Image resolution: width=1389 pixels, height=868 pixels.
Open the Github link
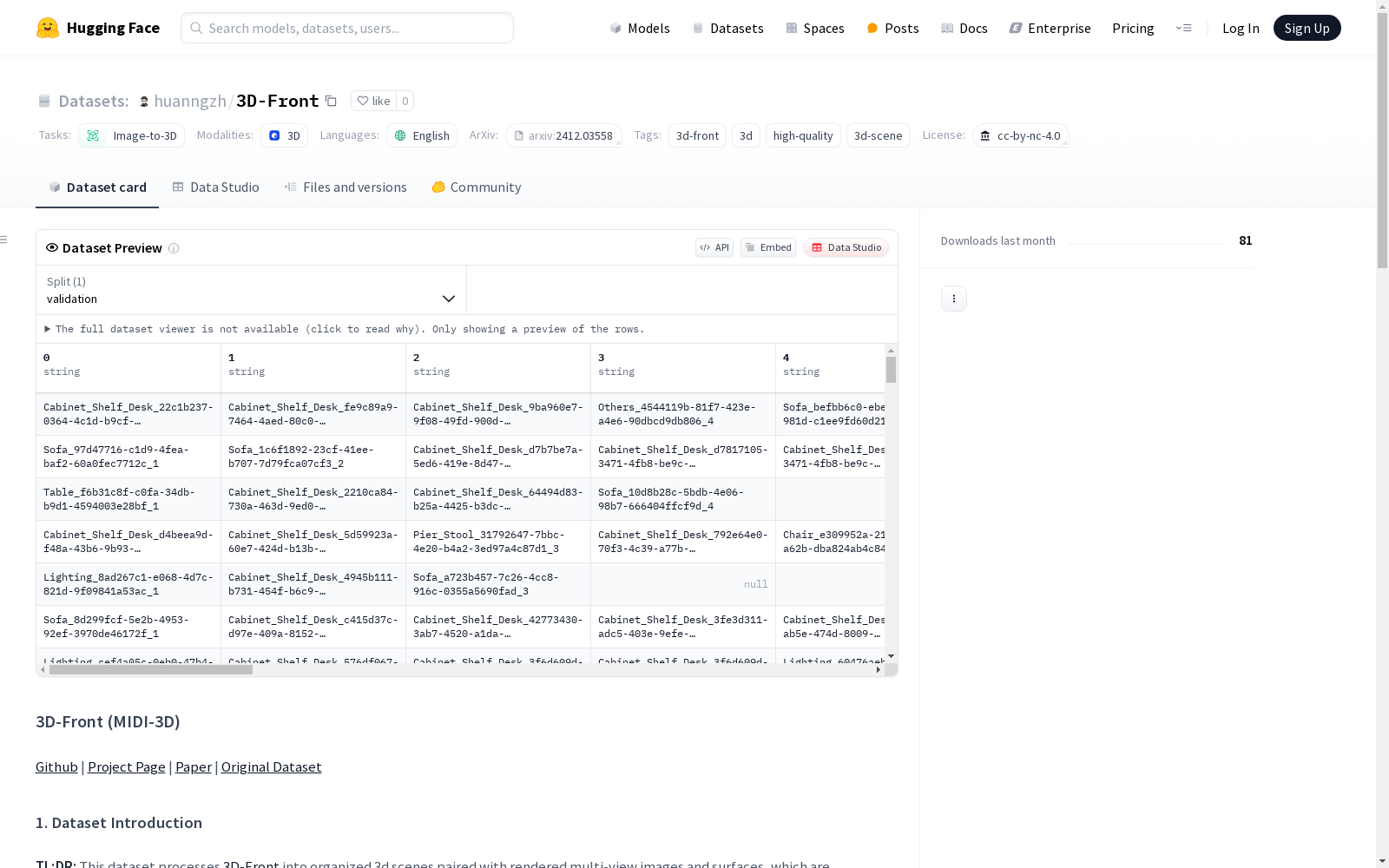pos(56,767)
